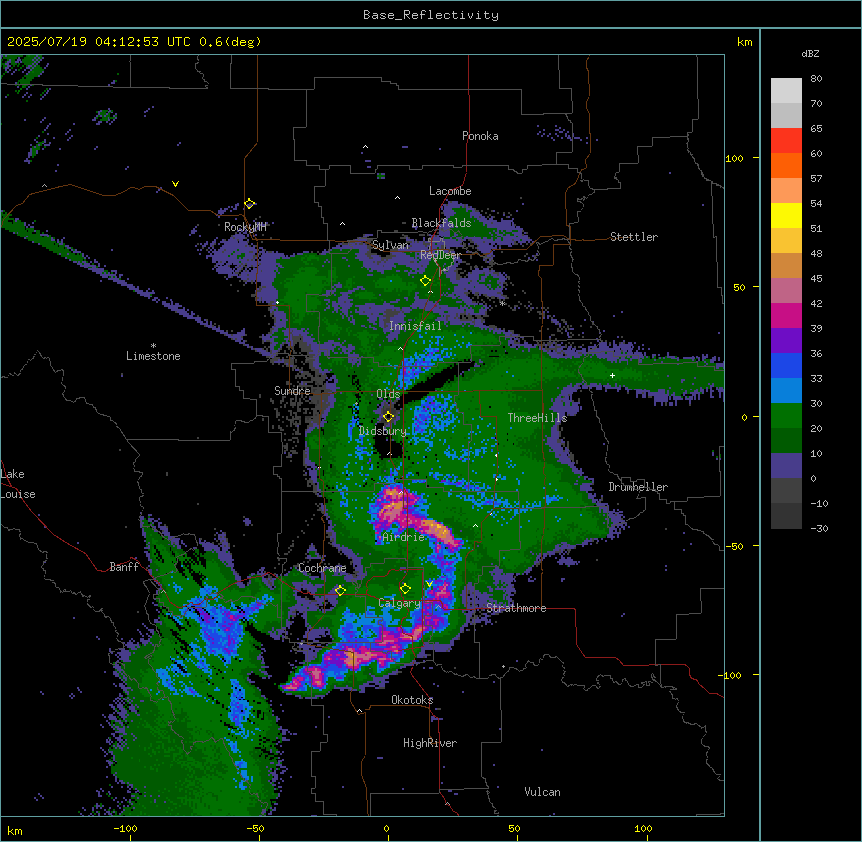Viewport: 862px width, 842px height.
Task: Select the bright green 20-30 dBZ legend swatch
Action: click(786, 416)
